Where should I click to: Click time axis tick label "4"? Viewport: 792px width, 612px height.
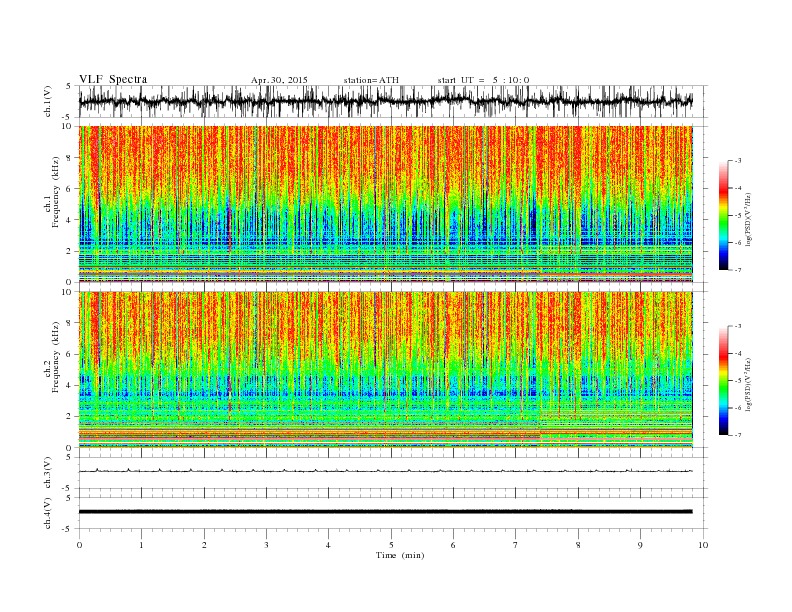click(328, 545)
